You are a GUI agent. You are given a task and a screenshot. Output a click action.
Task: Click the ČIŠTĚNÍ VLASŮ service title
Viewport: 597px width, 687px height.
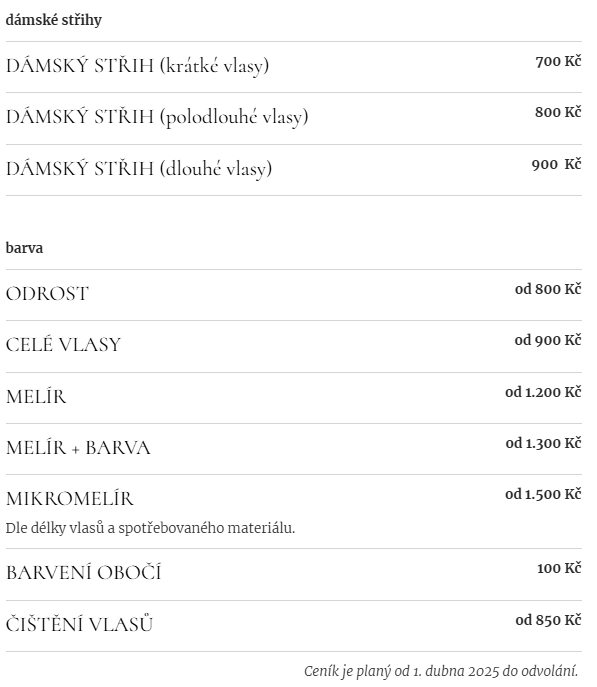pyautogui.click(x=79, y=624)
